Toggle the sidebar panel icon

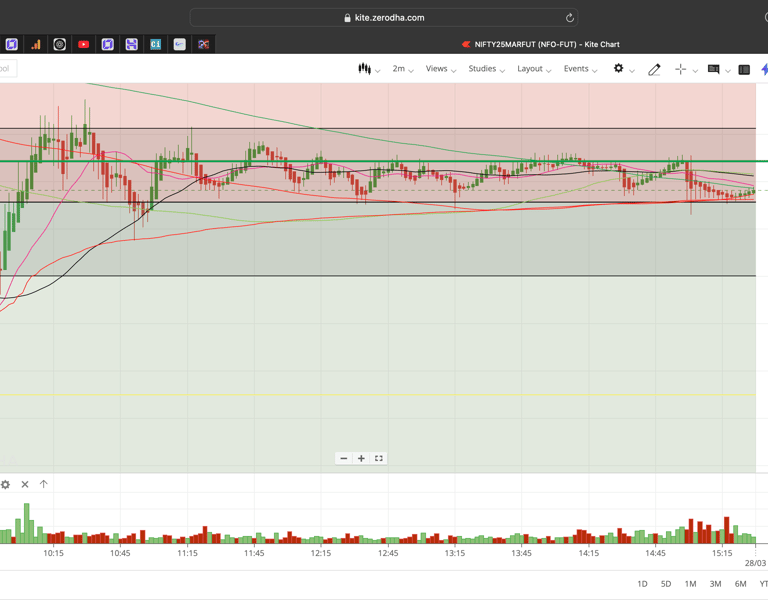(744, 70)
